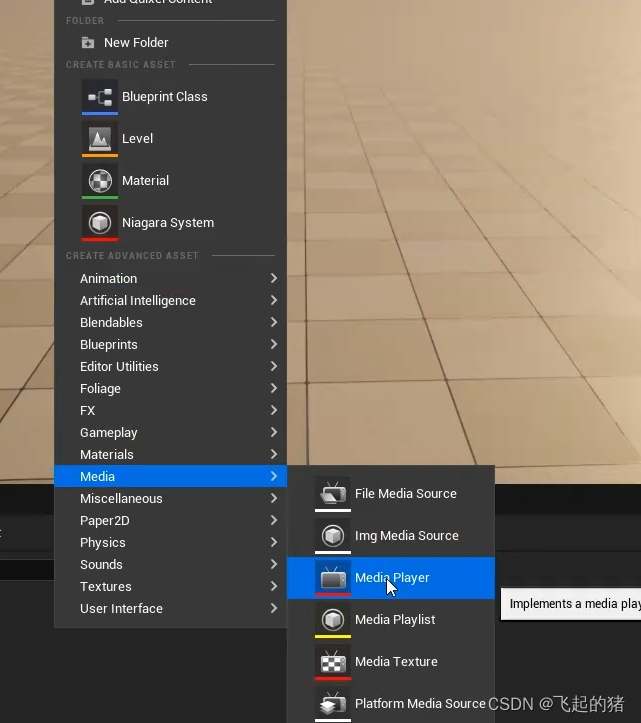
Task: Open the Textures menu entry
Action: click(171, 587)
